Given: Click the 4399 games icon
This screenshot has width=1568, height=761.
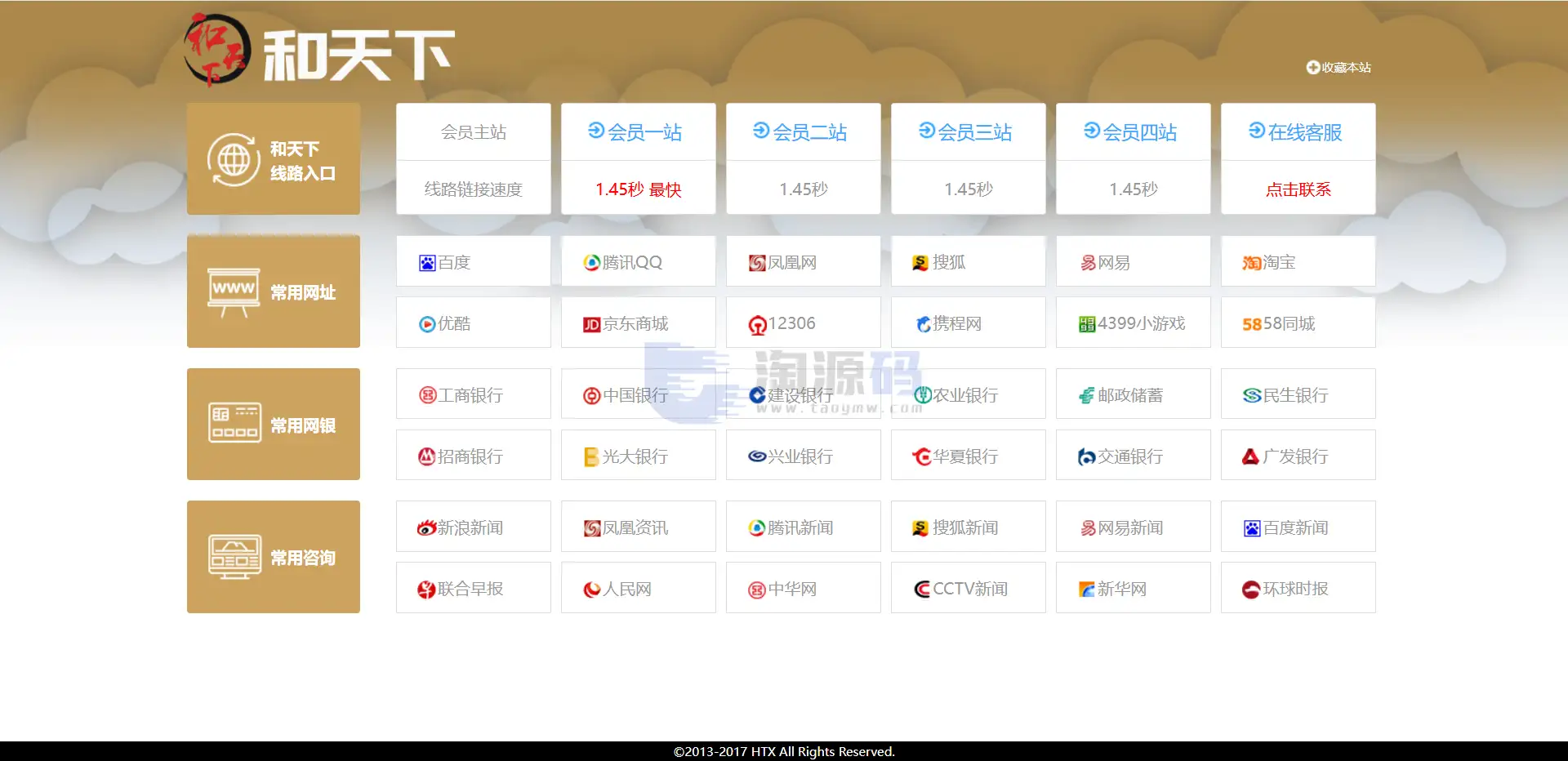Looking at the screenshot, I should click(x=1087, y=324).
